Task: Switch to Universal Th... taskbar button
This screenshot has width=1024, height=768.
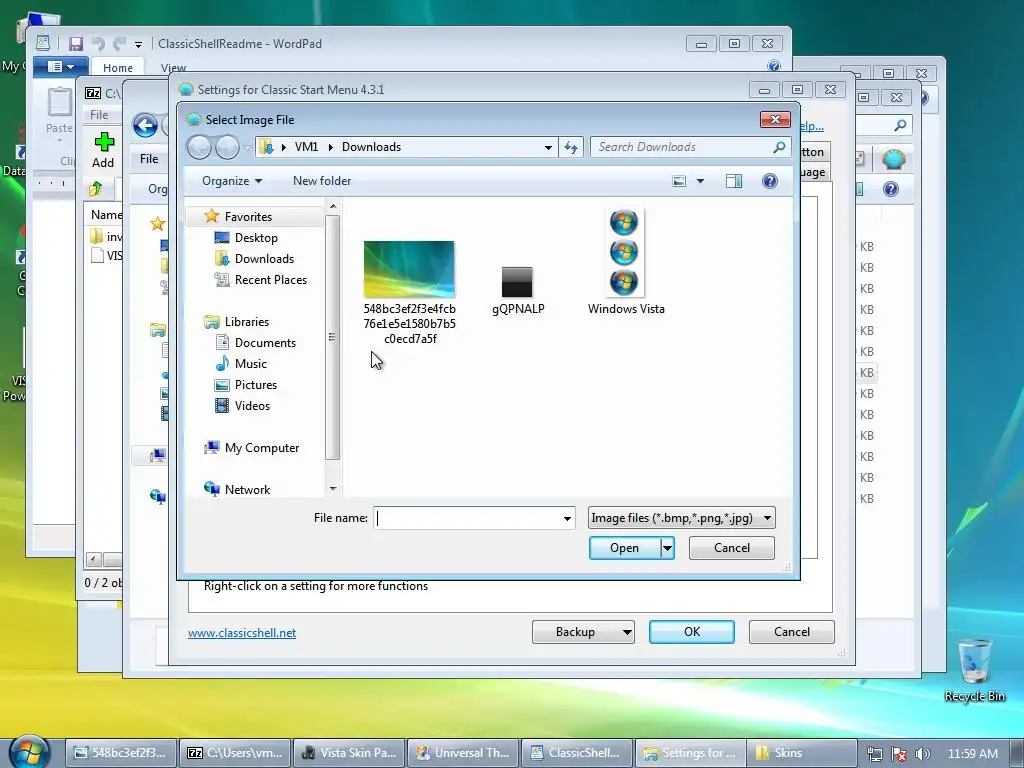Action: (x=463, y=753)
